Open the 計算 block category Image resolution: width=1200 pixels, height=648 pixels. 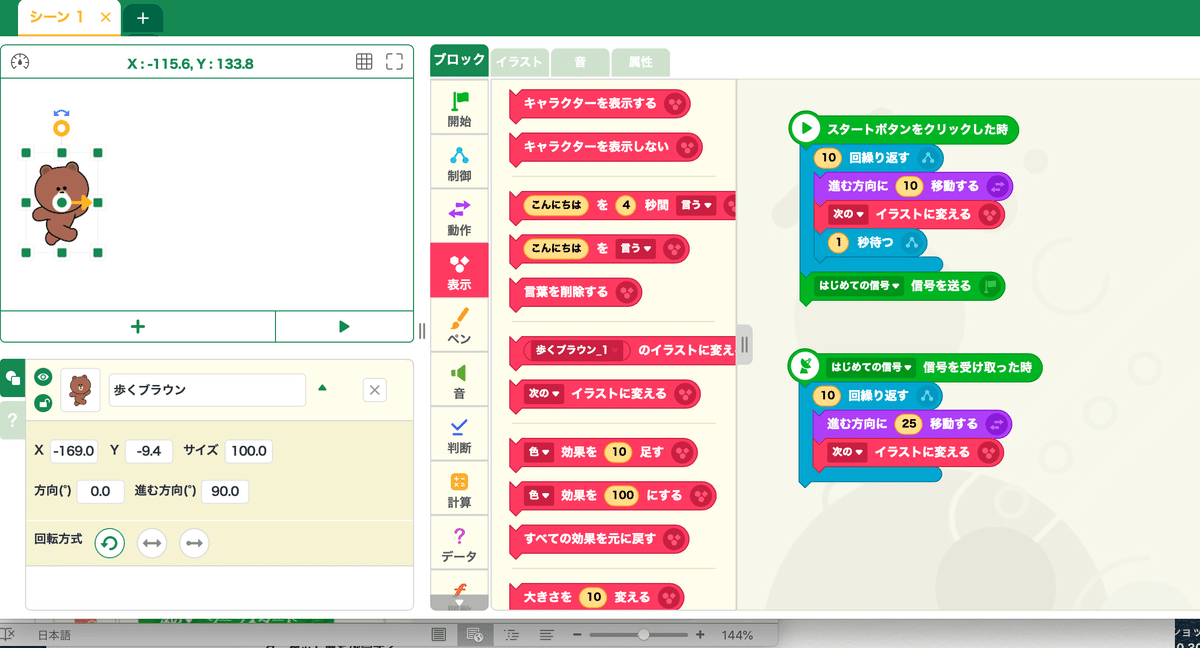coord(459,488)
